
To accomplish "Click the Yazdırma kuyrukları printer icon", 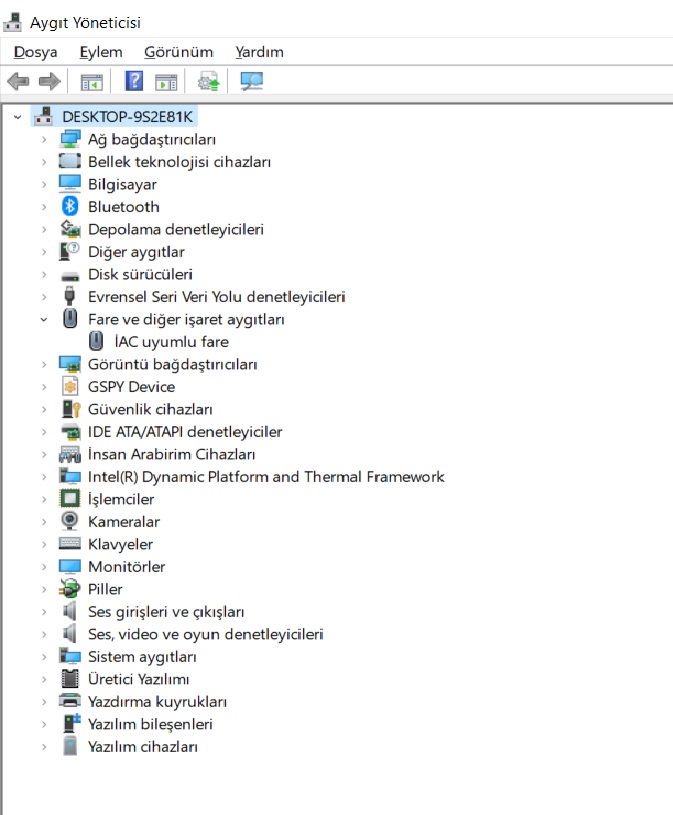I will coord(70,701).
